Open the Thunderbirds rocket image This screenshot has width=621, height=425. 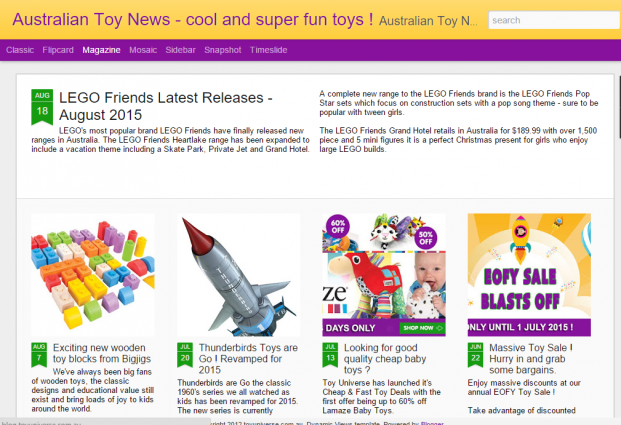point(238,275)
